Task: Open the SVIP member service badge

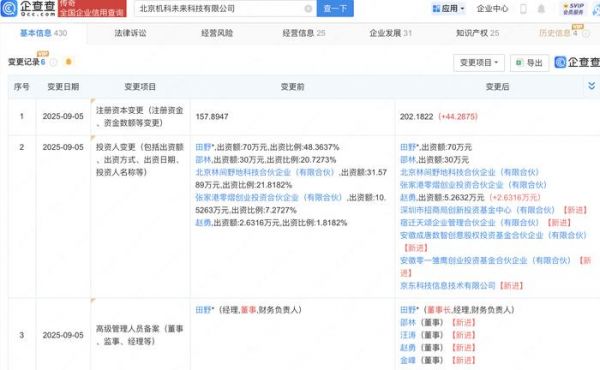Action: (x=573, y=8)
